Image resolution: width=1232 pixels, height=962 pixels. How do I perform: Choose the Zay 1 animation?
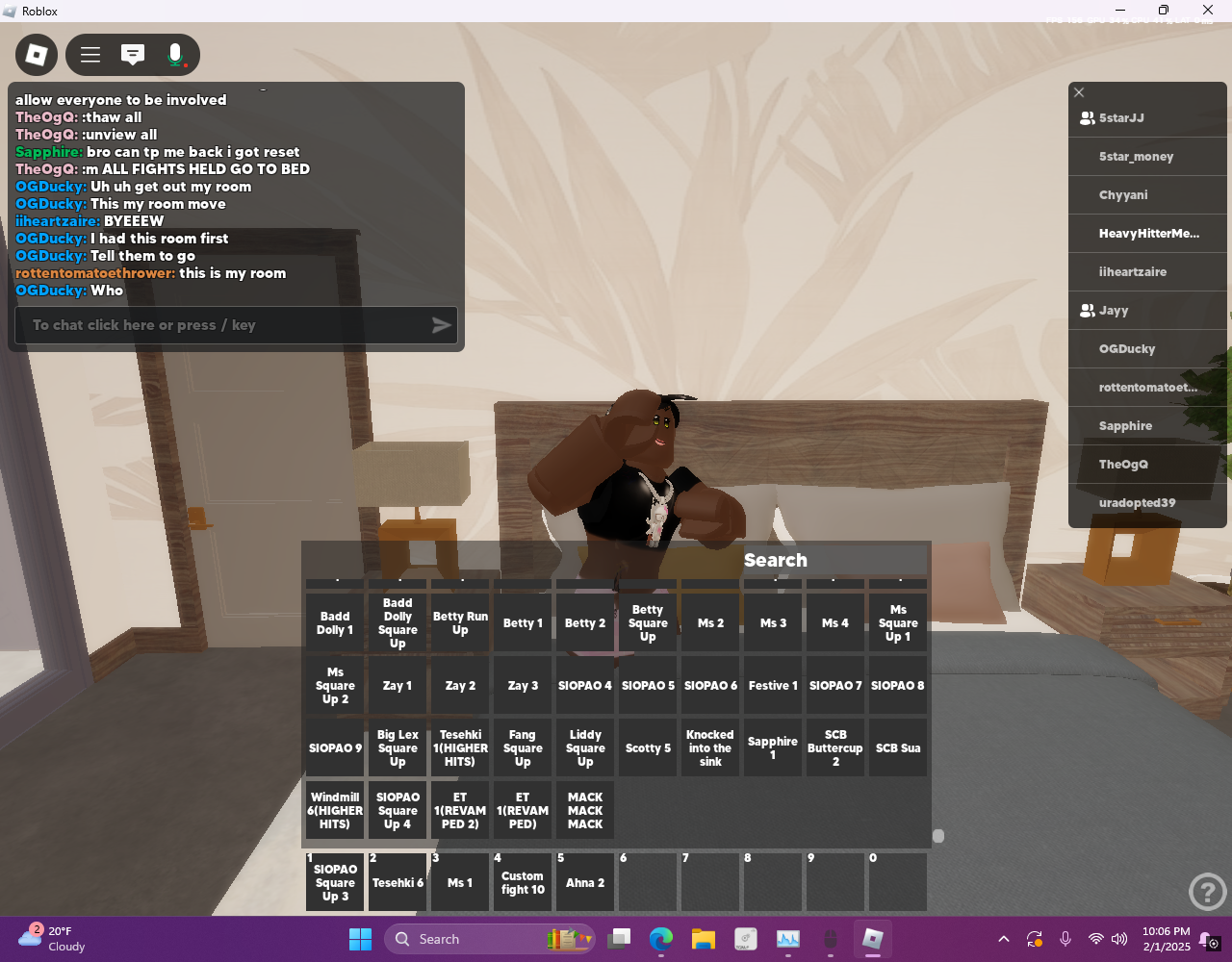[x=398, y=686]
